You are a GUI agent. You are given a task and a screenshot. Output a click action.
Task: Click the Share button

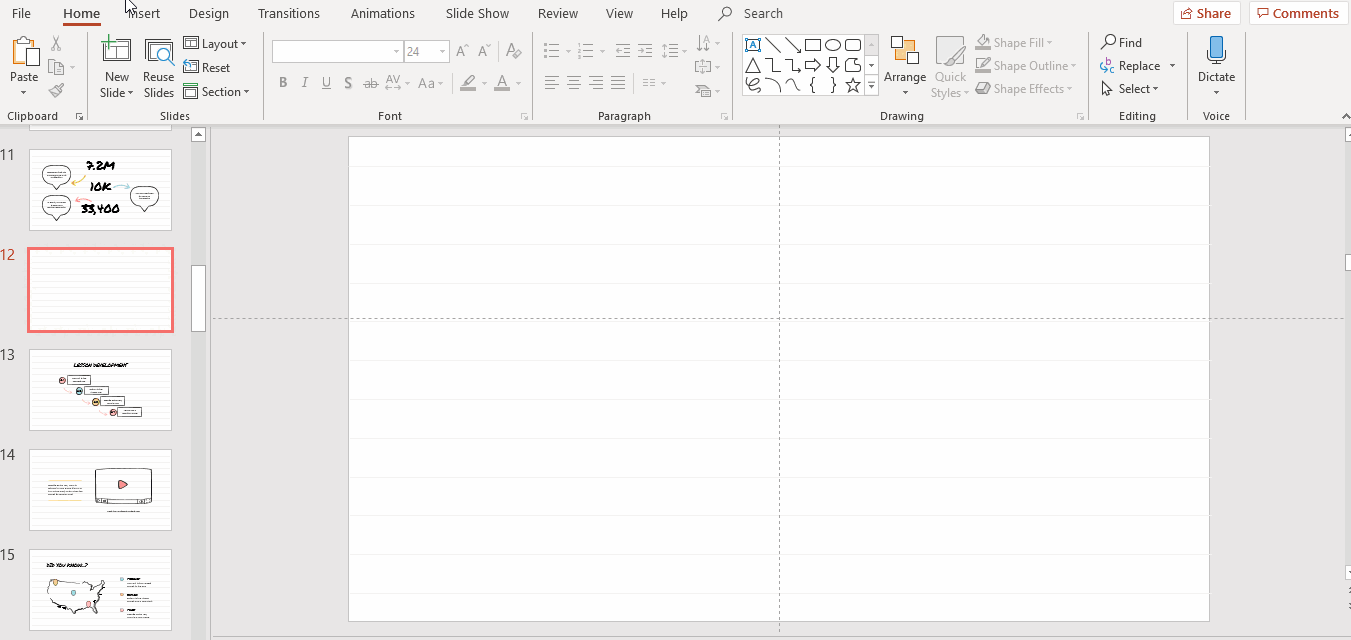(x=1206, y=14)
